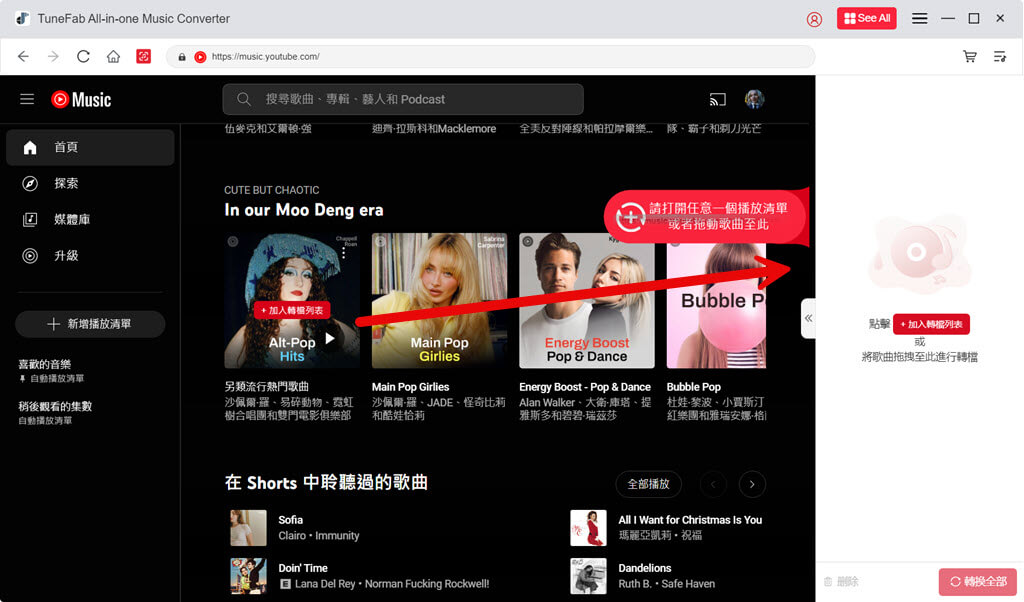Click the Dandelions song cover

588,576
